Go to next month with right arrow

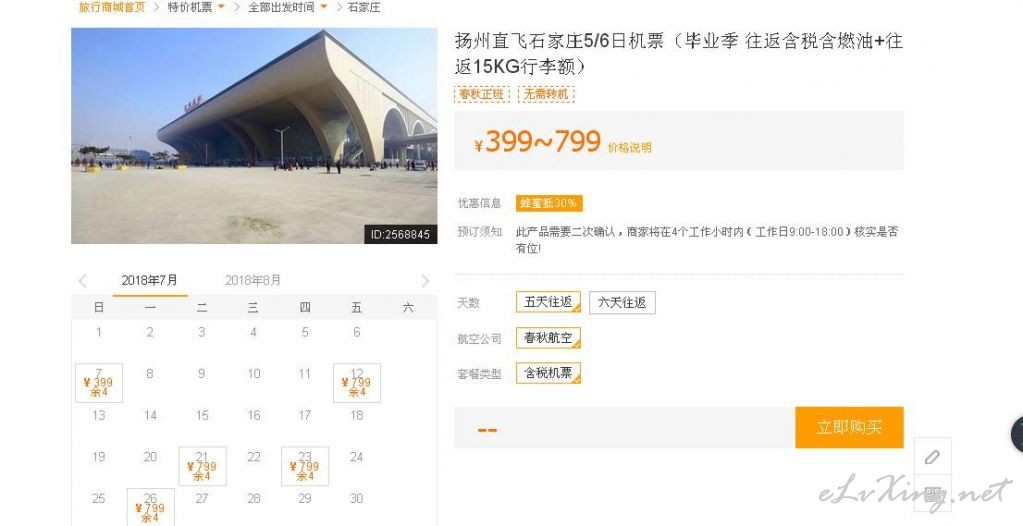[425, 281]
